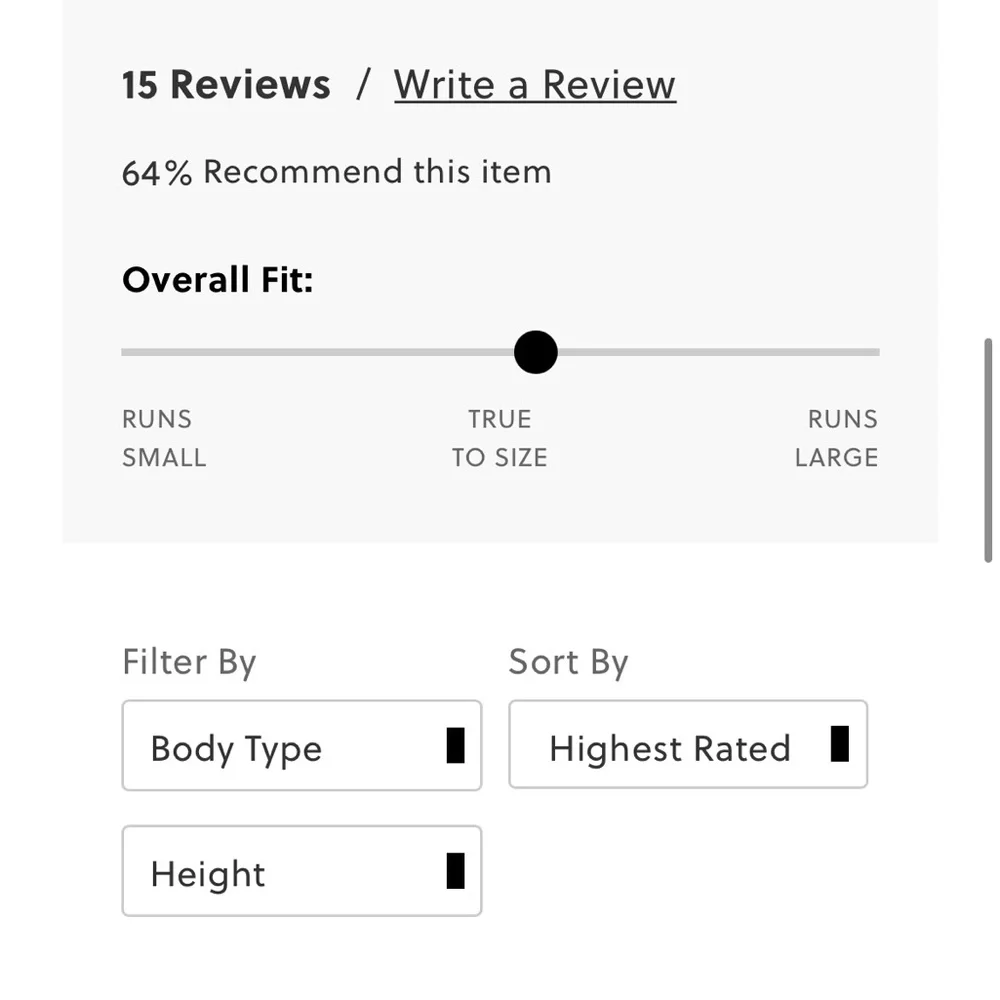The width and height of the screenshot is (1000, 1000).
Task: Click the slash separator beside 15 Reviews
Action: [x=363, y=85]
